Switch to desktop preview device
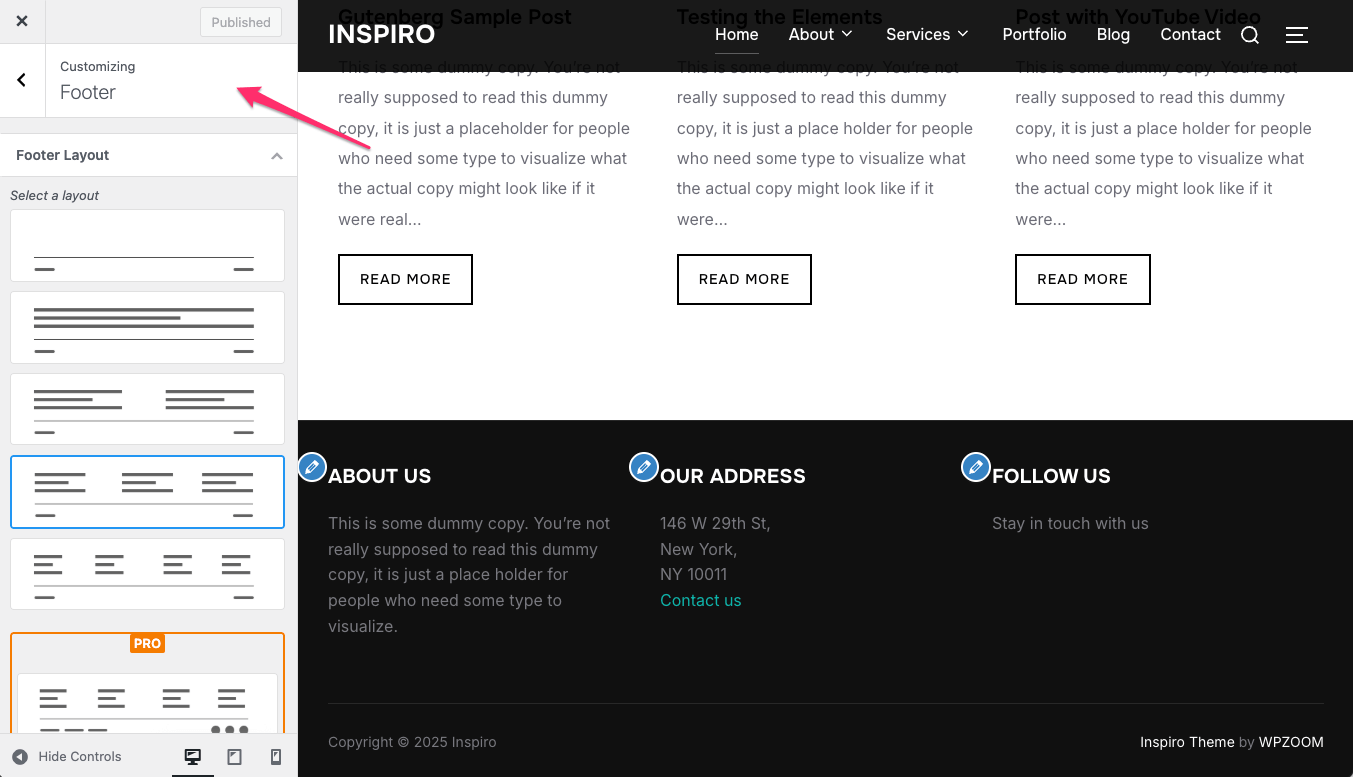This screenshot has height=777, width=1353. (193, 757)
